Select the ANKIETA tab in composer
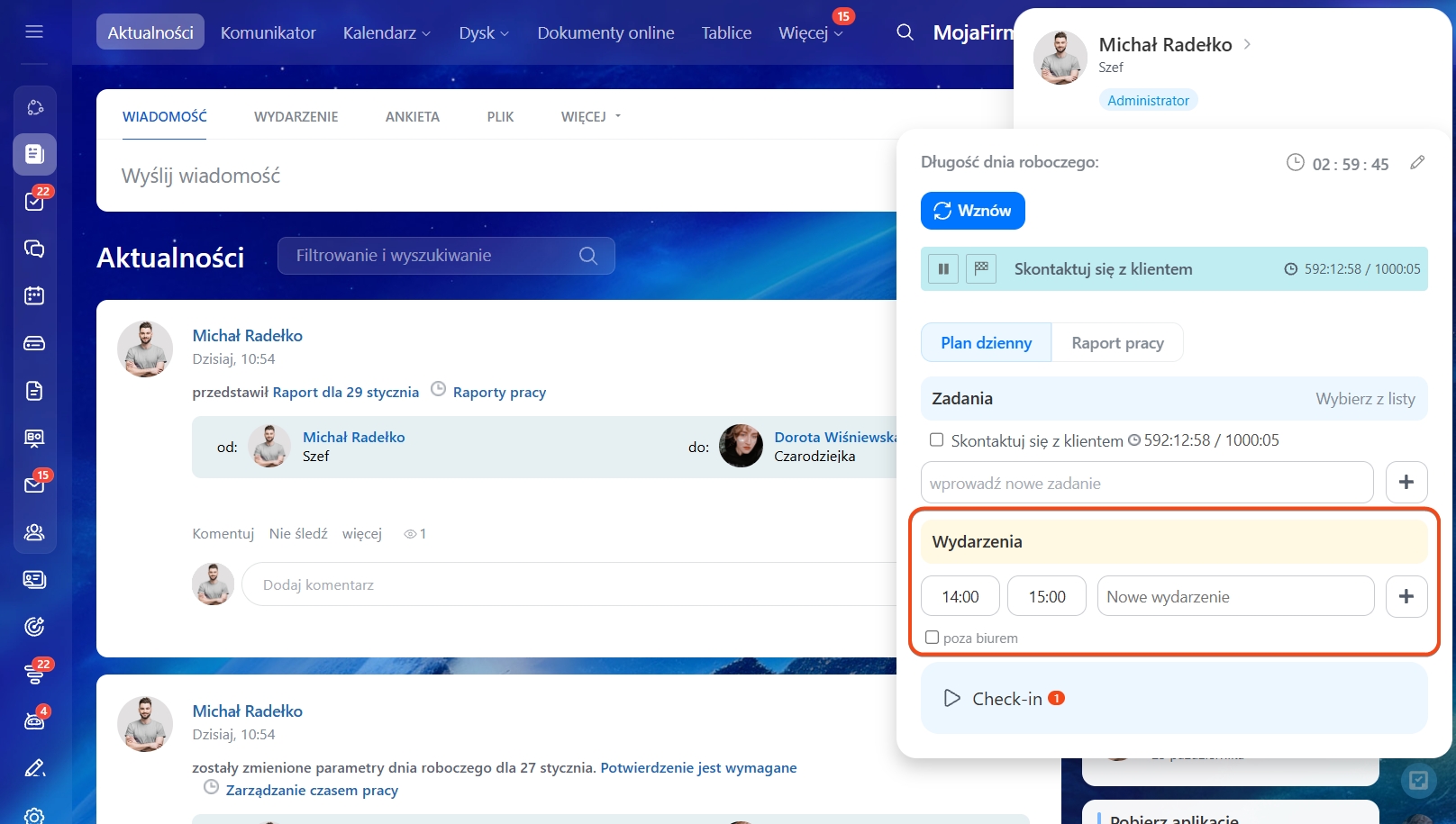Screen dimensions: 1456x824 (412, 117)
